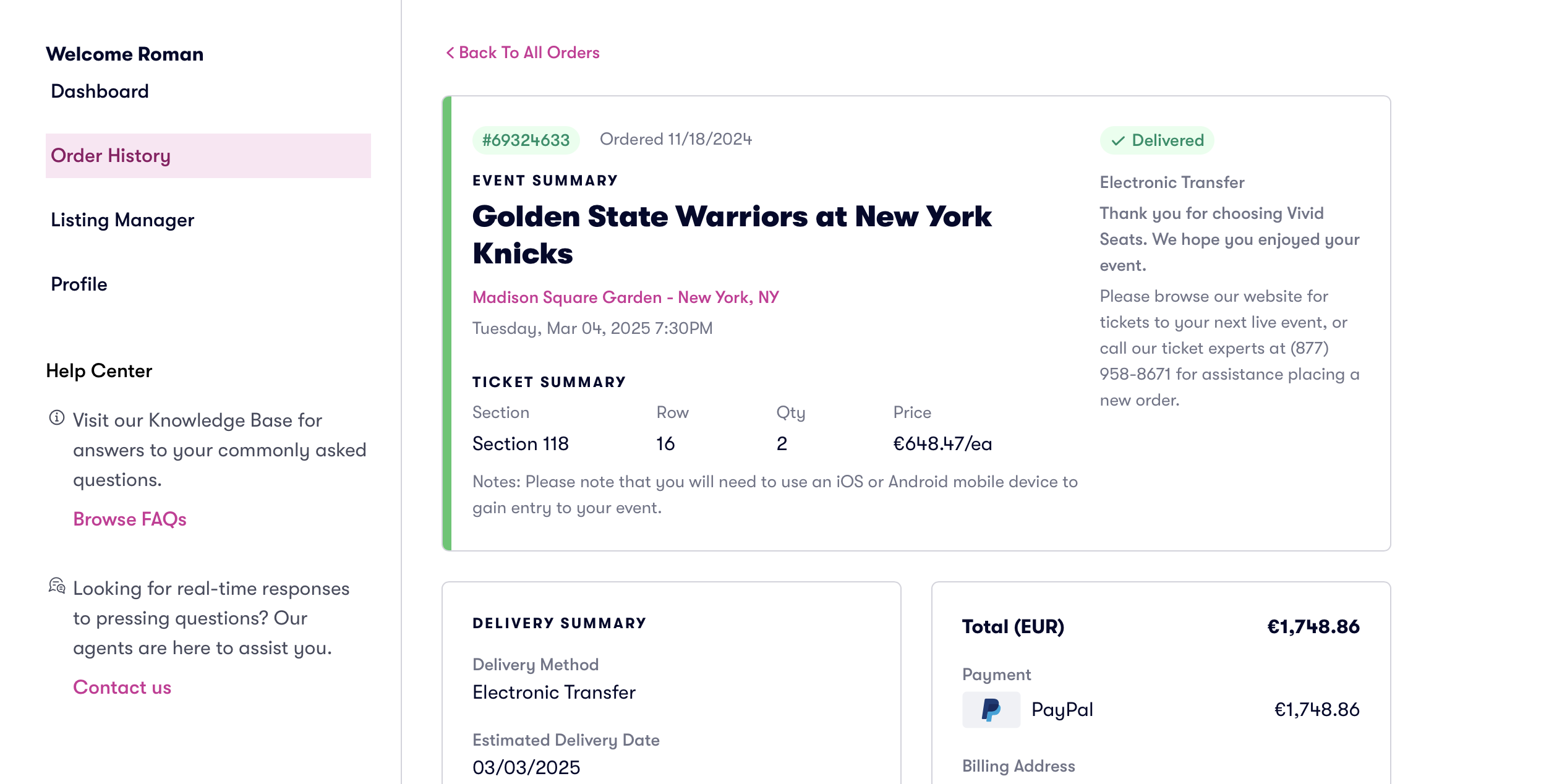This screenshot has height=784, width=1562.
Task: Click the ticket price €648.47/ea
Action: [942, 444]
